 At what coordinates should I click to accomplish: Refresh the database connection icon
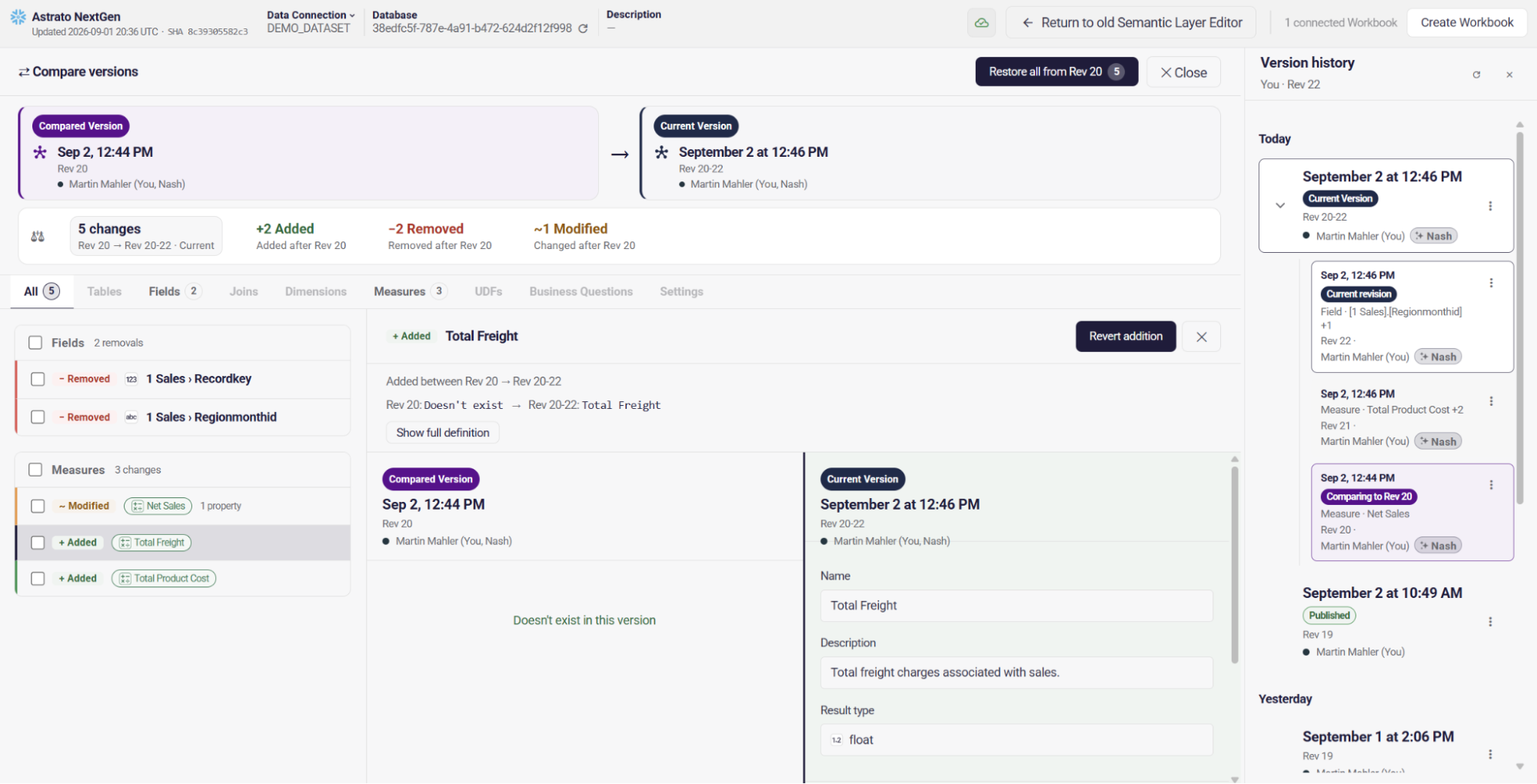(584, 28)
